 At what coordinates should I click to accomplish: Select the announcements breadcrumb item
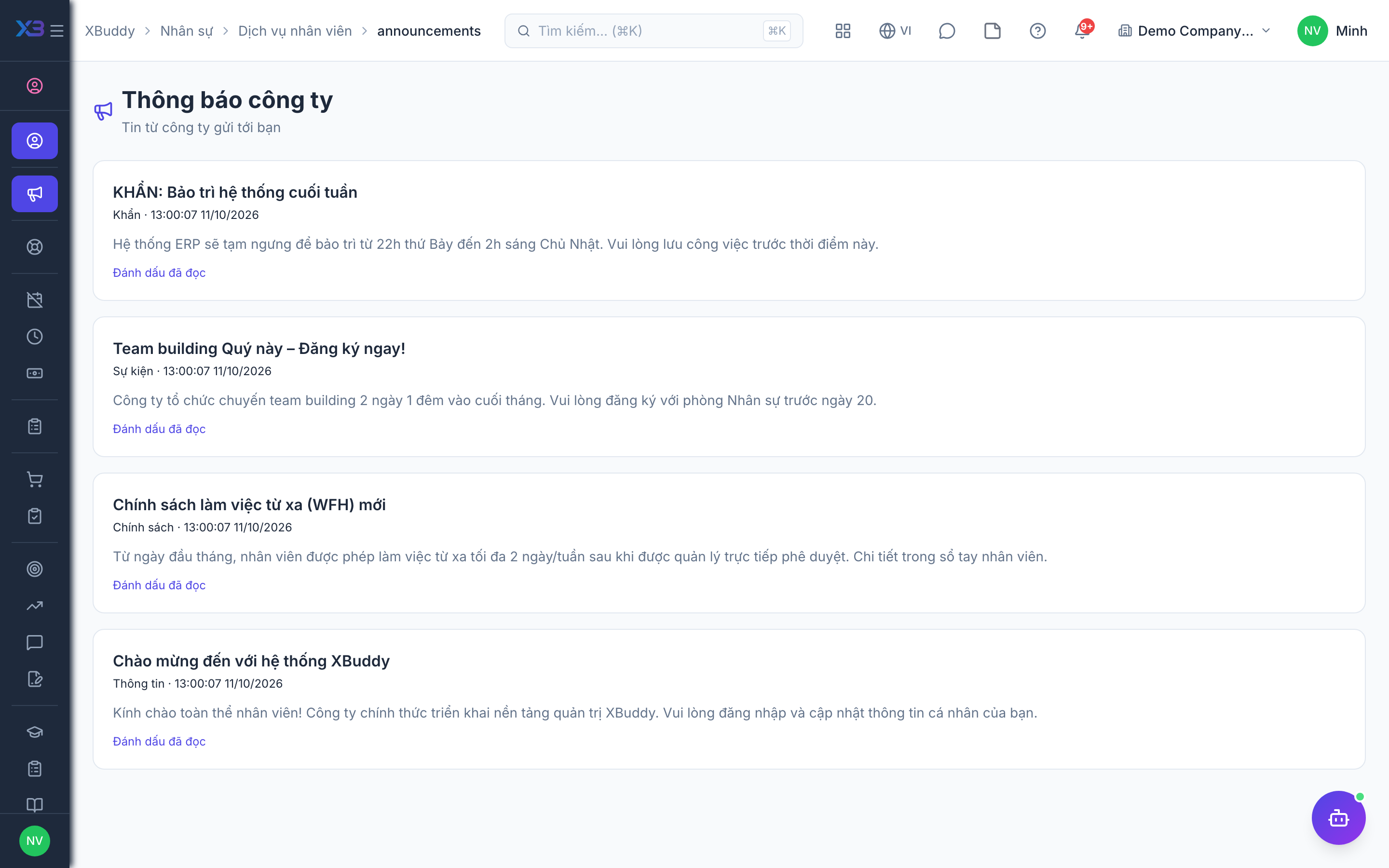click(x=429, y=30)
